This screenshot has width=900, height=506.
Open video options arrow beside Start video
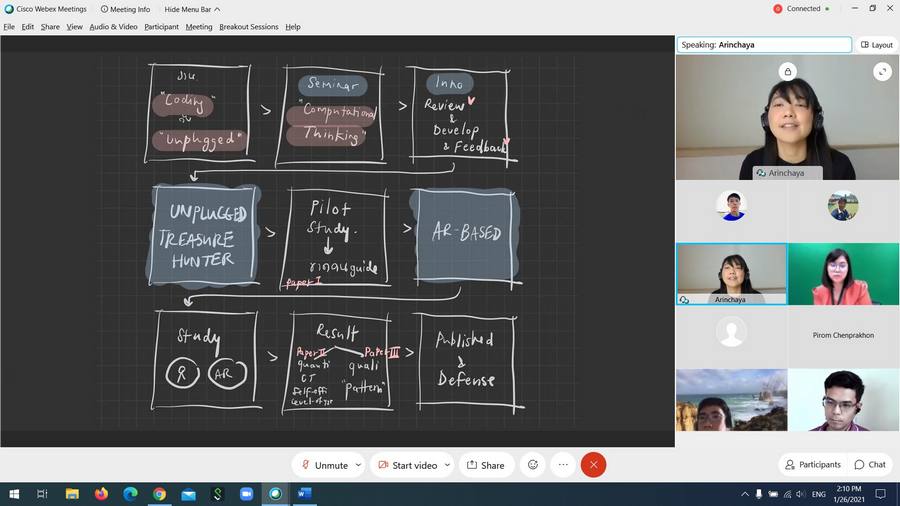(447, 465)
